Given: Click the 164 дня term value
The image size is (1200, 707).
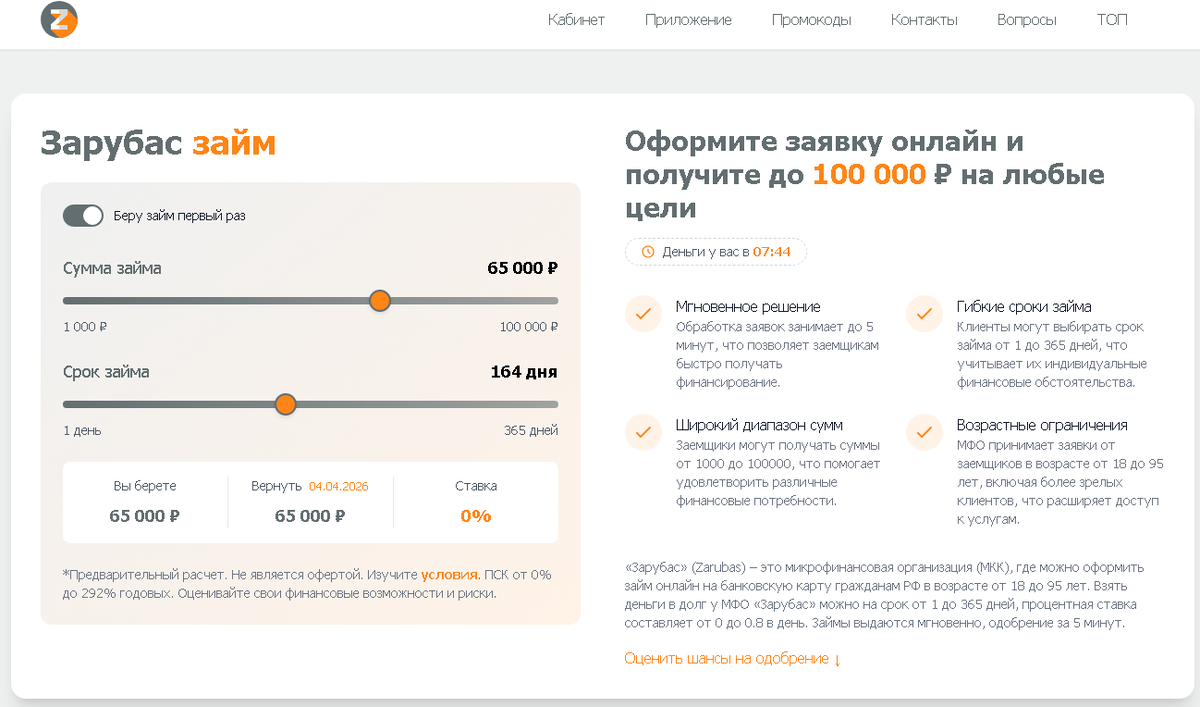Looking at the screenshot, I should [x=524, y=372].
